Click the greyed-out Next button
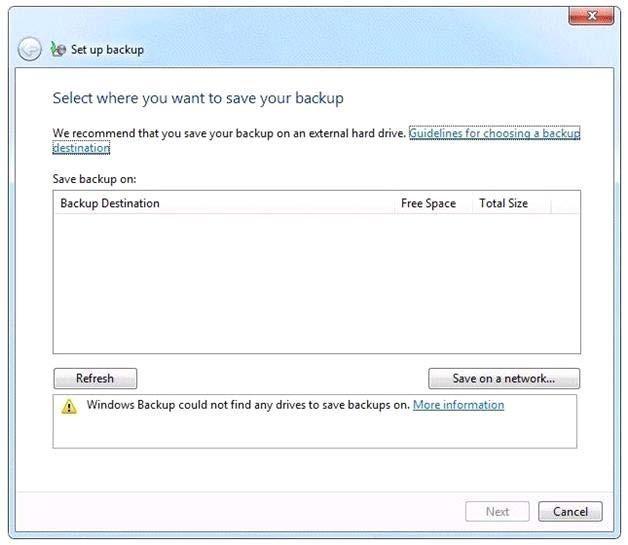Image resolution: width=628 pixels, height=545 pixels. pyautogui.click(x=497, y=511)
